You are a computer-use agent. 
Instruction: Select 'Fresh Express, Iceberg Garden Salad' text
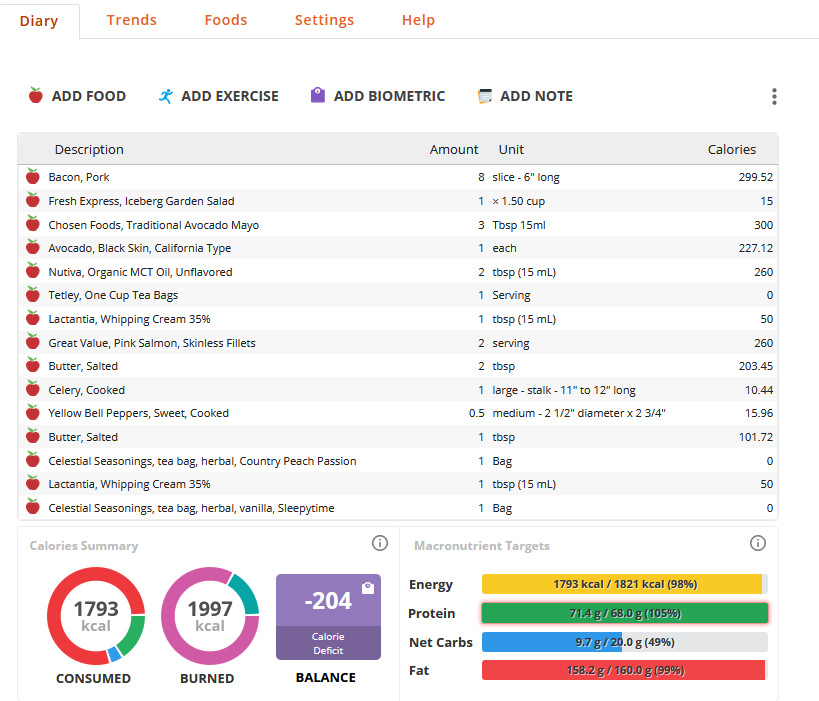click(x=142, y=201)
